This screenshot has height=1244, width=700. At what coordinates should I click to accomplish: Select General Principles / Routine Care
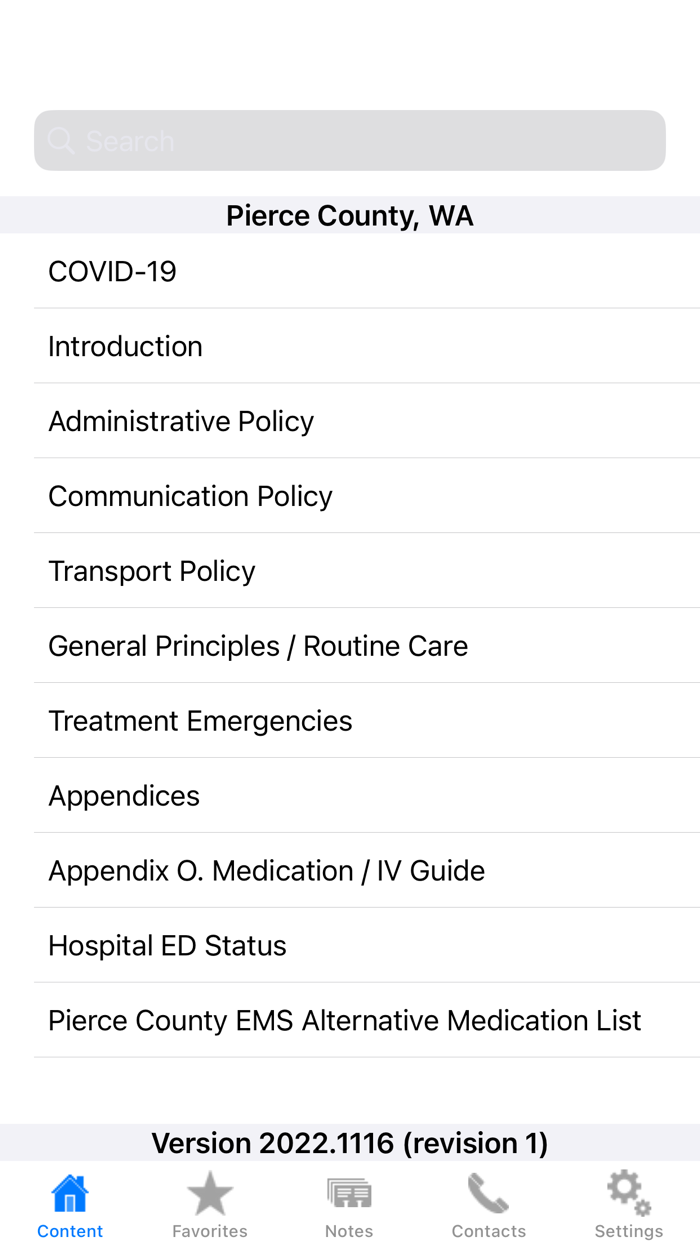350,645
